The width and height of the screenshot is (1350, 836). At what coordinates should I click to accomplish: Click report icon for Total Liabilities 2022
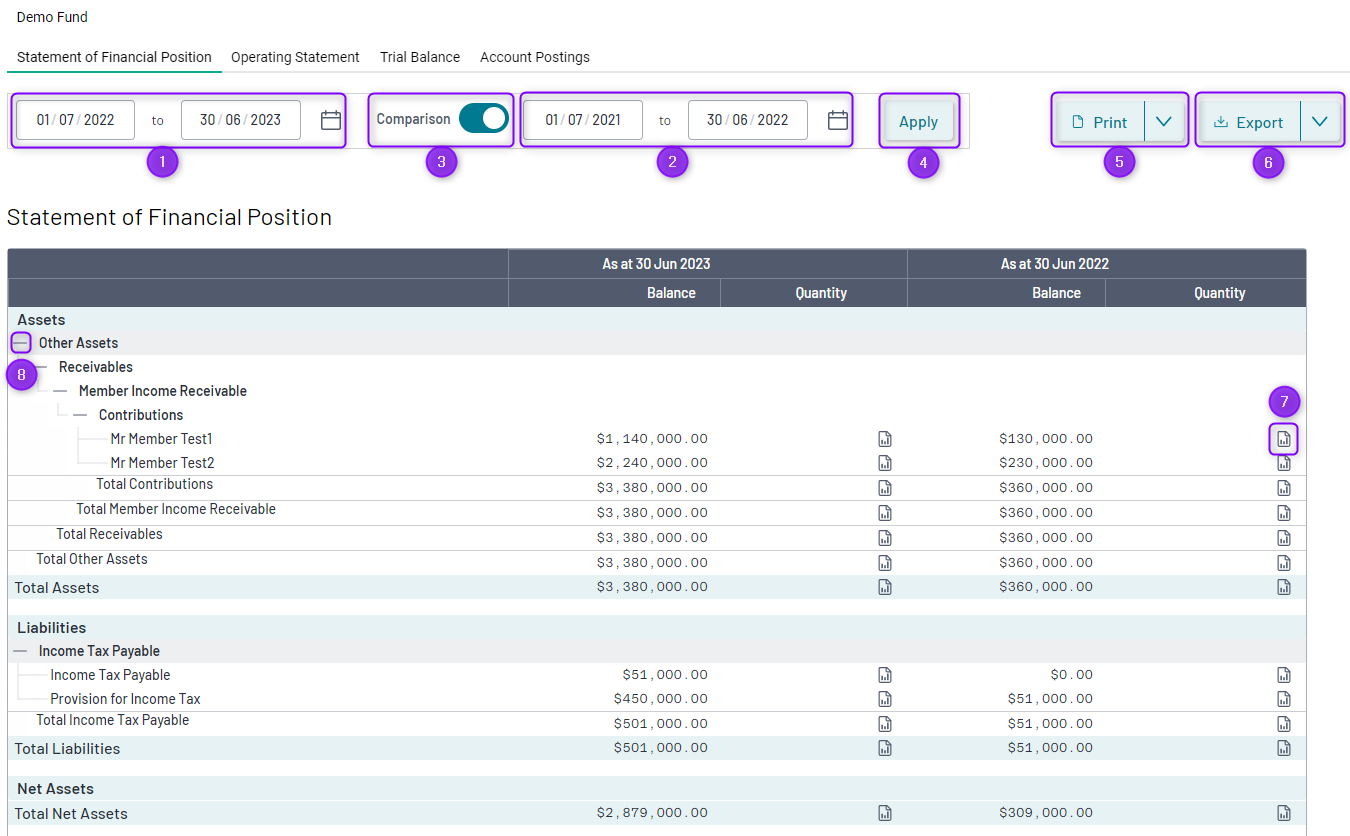1284,748
